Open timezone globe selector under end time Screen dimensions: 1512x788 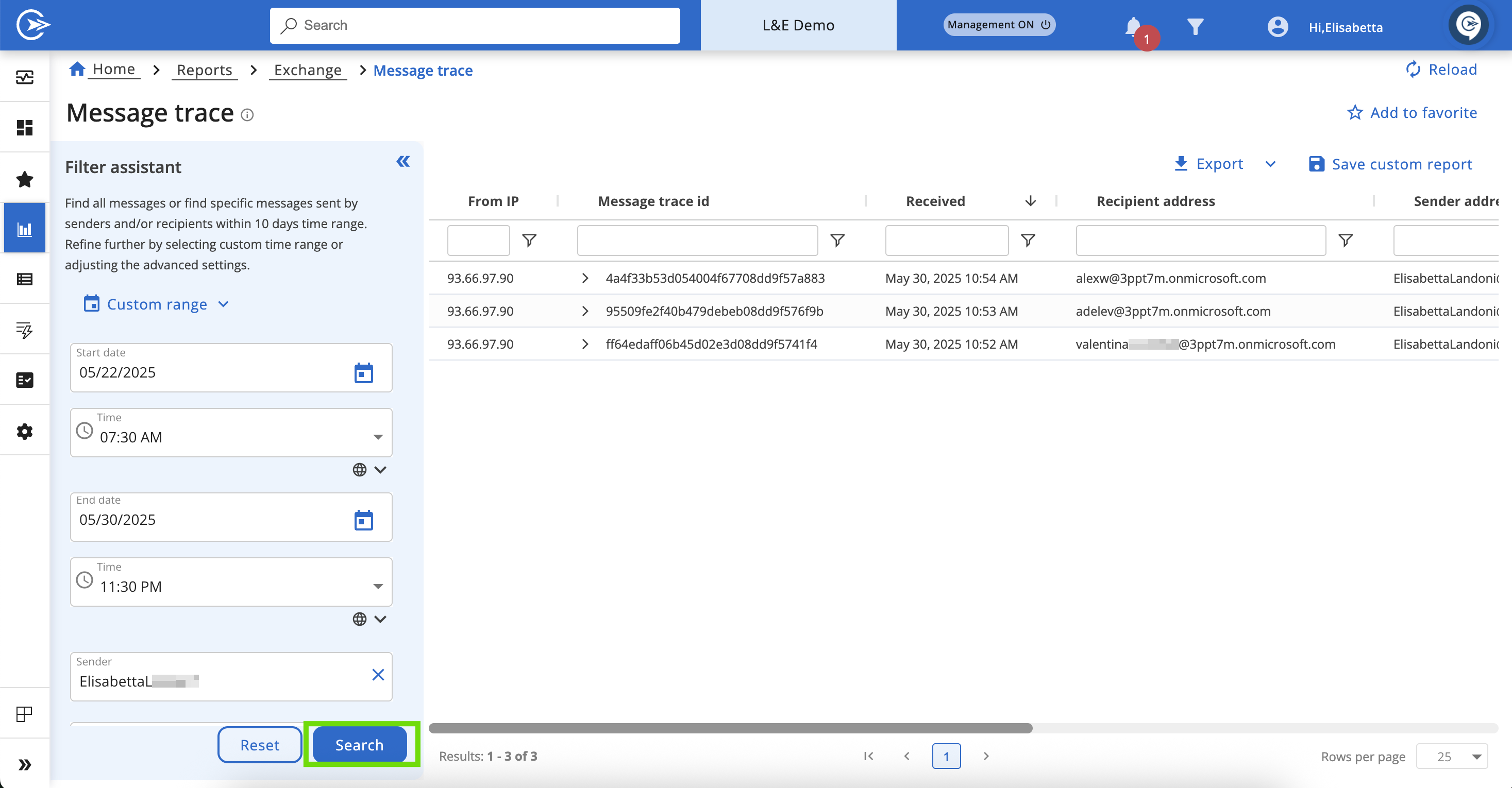[369, 619]
